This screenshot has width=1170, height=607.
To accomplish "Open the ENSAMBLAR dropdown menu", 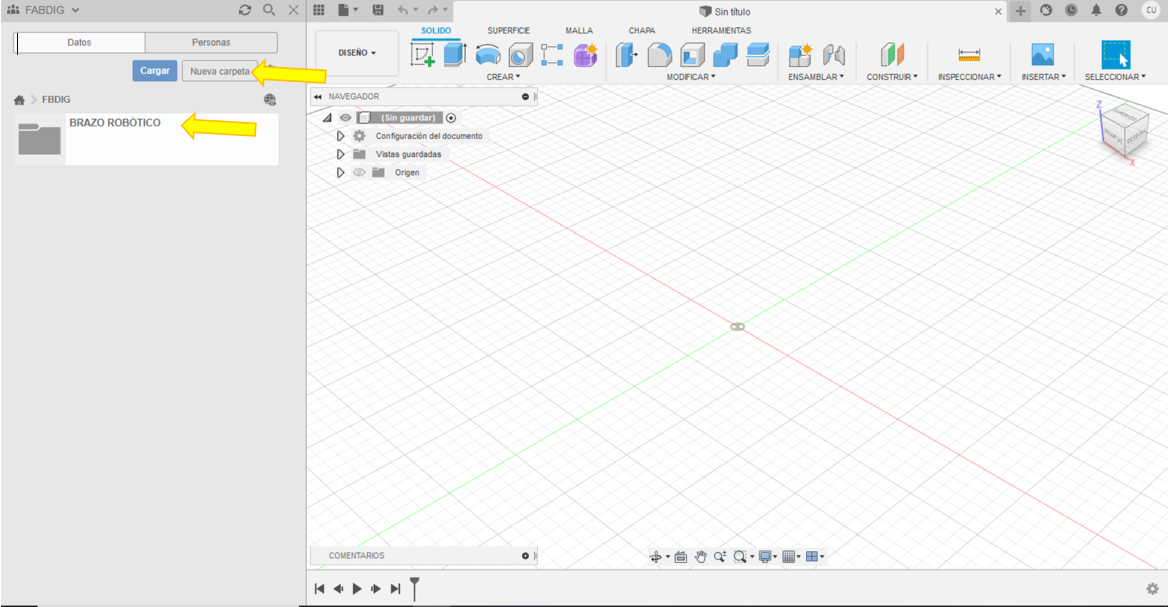I will click(x=816, y=77).
